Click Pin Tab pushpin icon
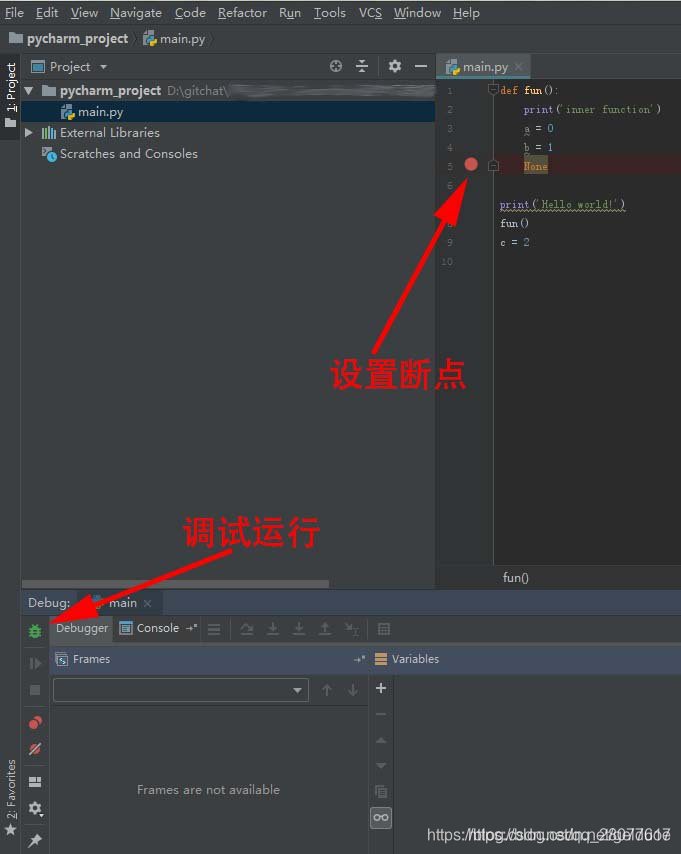This screenshot has width=681, height=854. tap(35, 840)
